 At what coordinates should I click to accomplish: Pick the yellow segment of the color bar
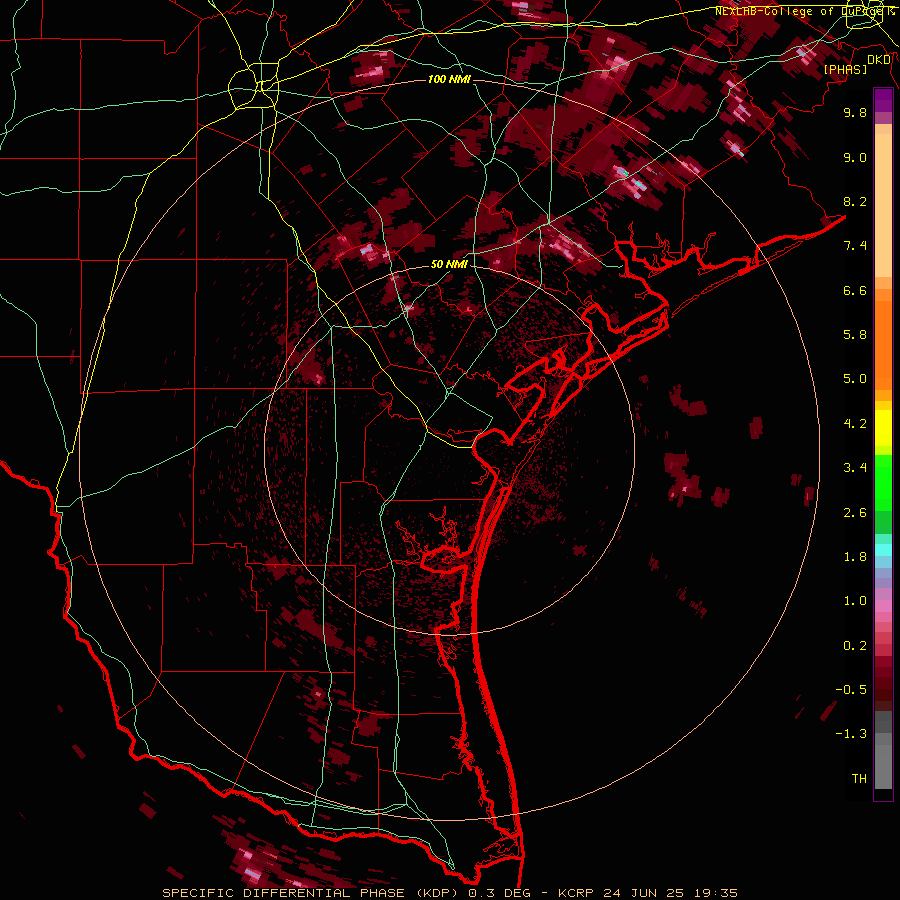click(883, 428)
